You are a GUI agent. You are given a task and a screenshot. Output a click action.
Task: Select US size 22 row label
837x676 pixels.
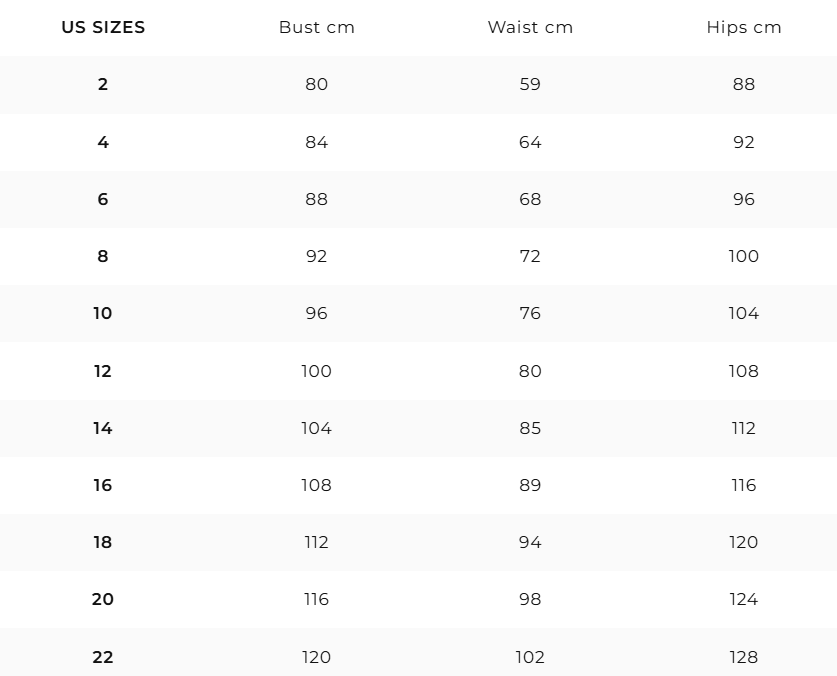tap(103, 657)
